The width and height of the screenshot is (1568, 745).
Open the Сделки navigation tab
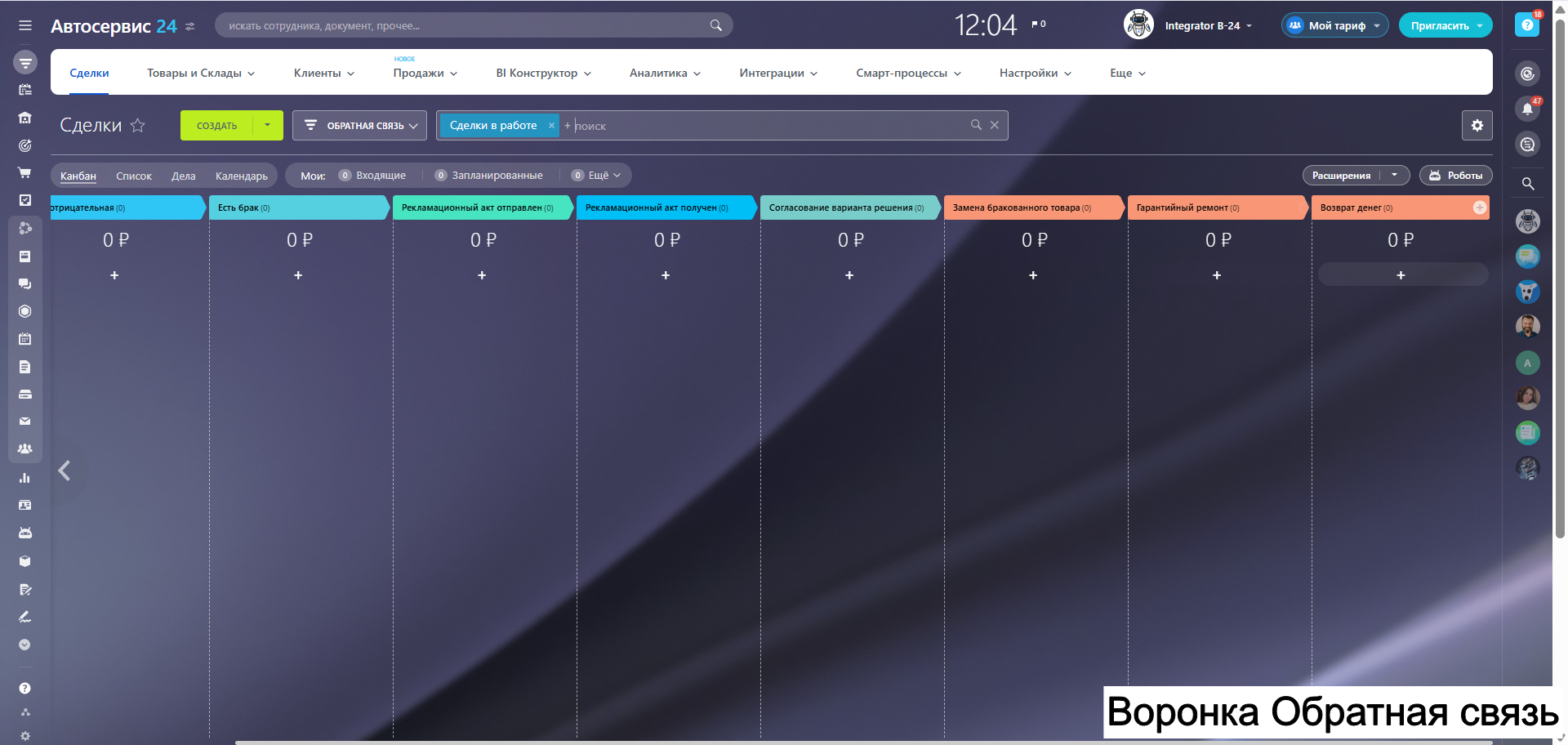89,73
